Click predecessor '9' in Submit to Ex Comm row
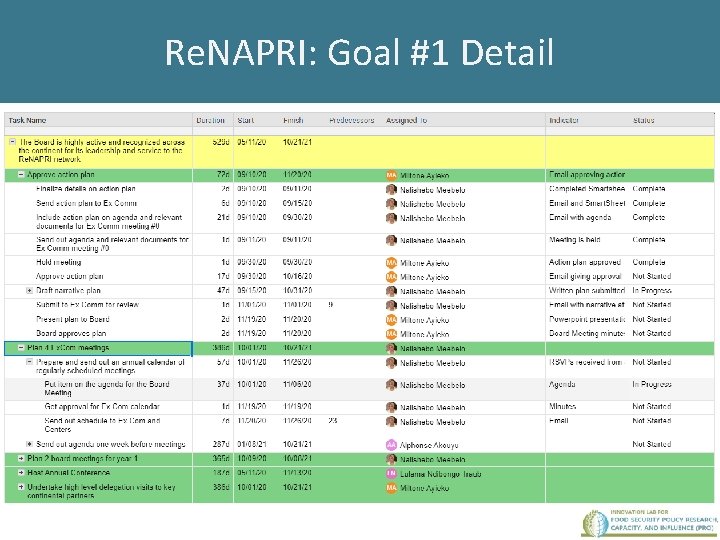 click(331, 304)
